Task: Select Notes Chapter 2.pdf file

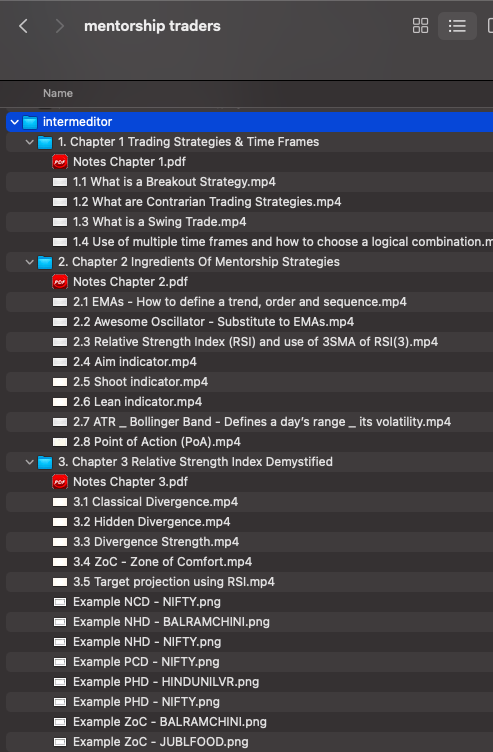Action: (x=249, y=282)
